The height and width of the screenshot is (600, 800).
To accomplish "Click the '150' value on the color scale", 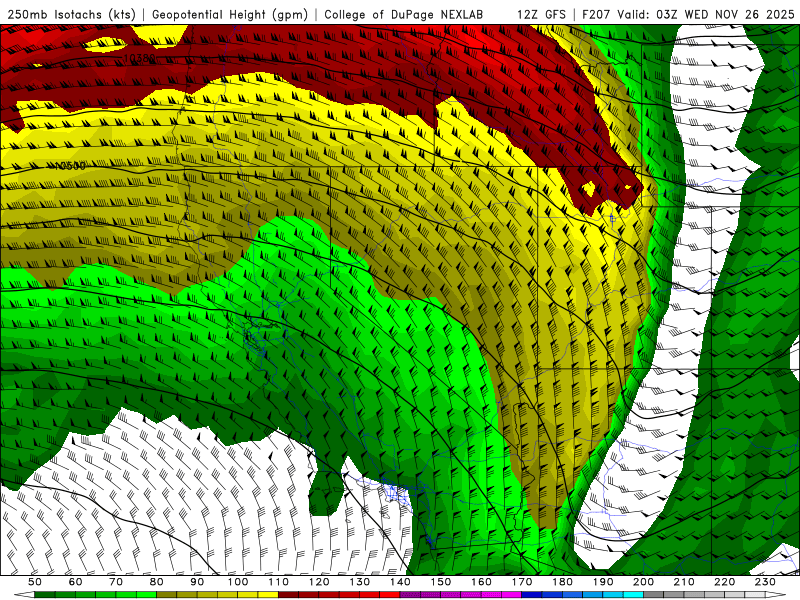I will 441,582.
